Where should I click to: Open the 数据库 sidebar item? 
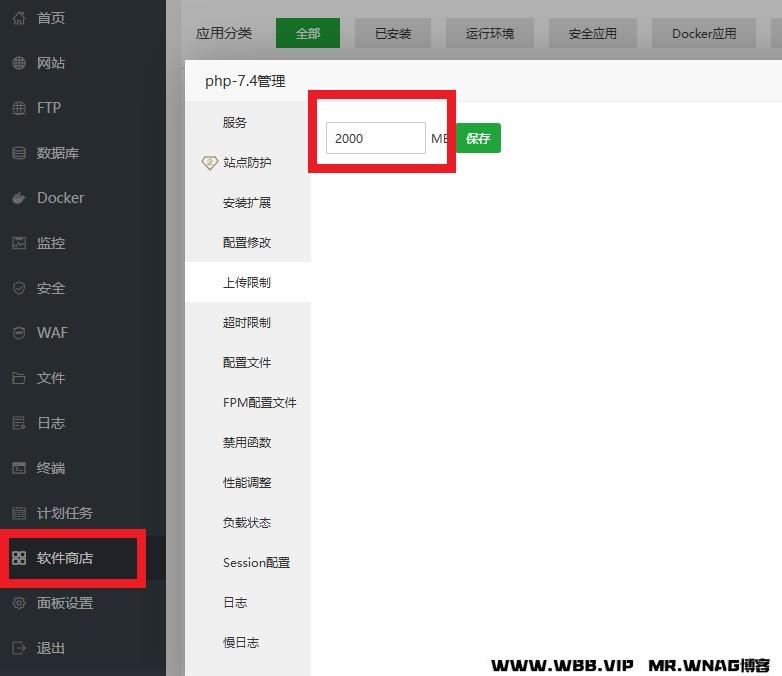point(58,153)
